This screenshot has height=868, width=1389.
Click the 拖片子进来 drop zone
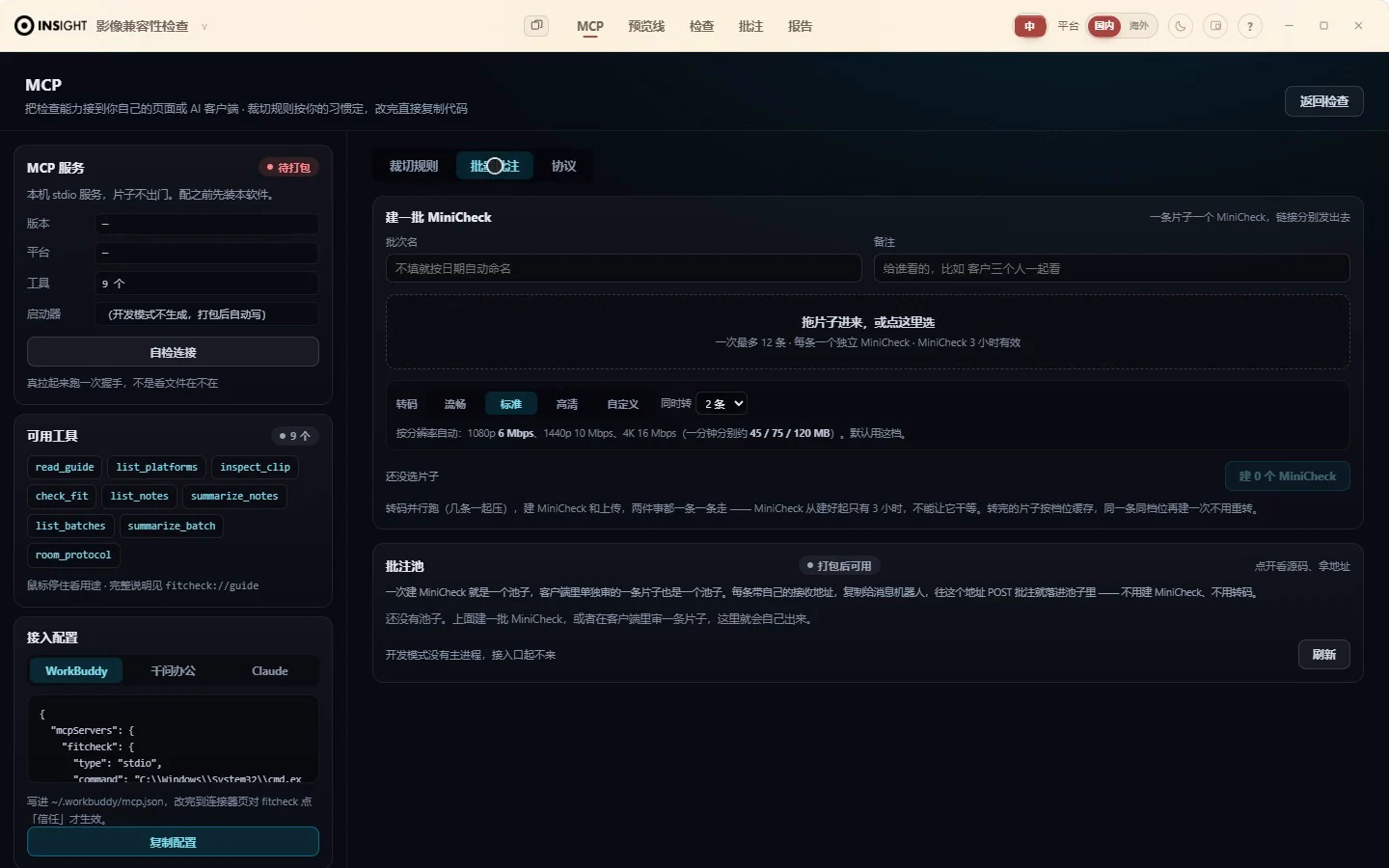(x=867, y=332)
